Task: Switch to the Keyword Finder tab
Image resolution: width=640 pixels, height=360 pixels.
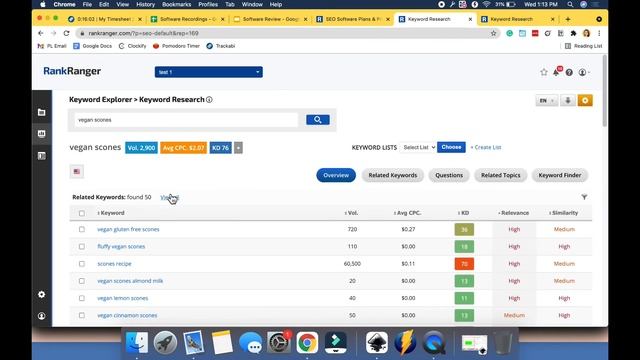Action: [560, 175]
